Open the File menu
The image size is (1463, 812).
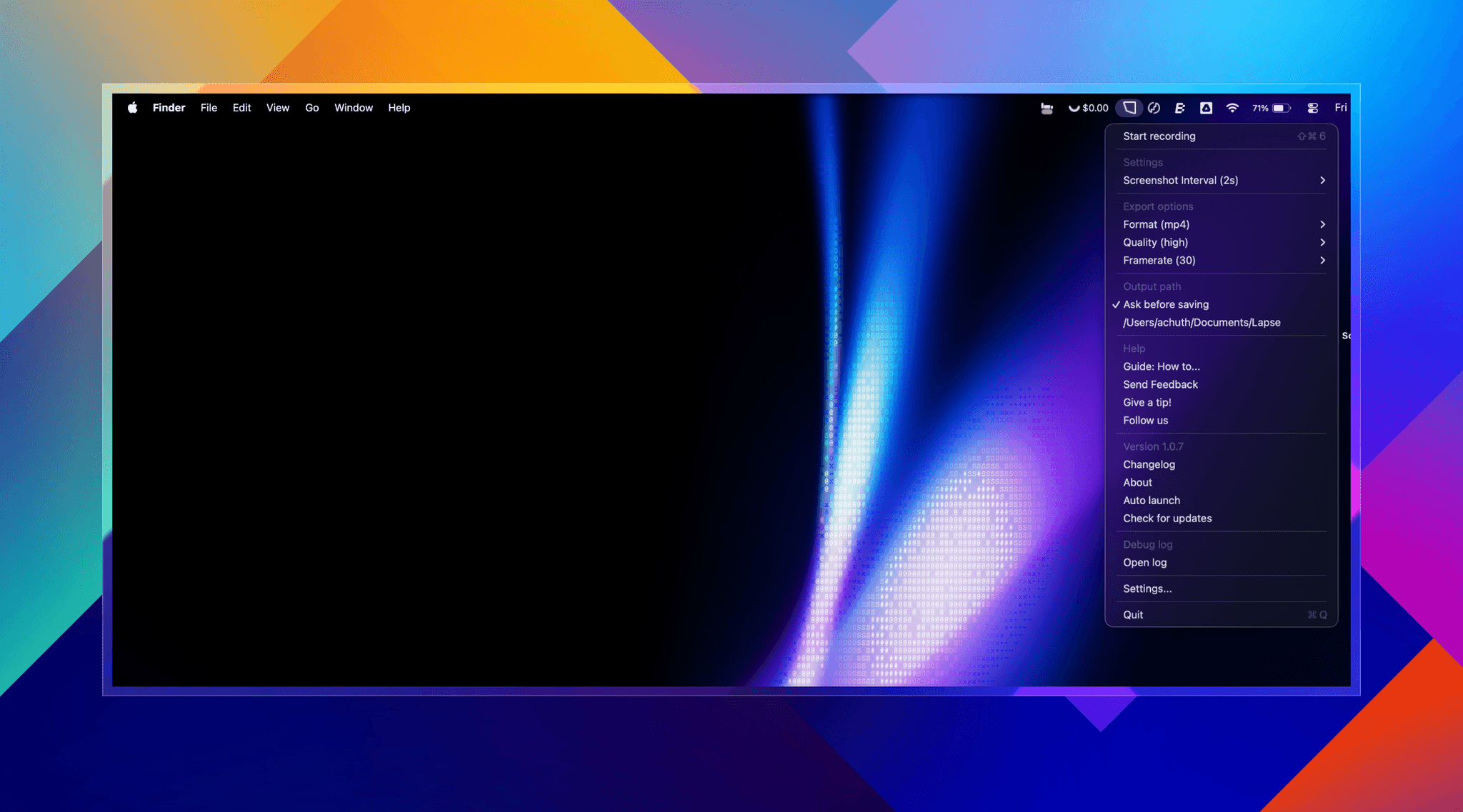tap(209, 108)
